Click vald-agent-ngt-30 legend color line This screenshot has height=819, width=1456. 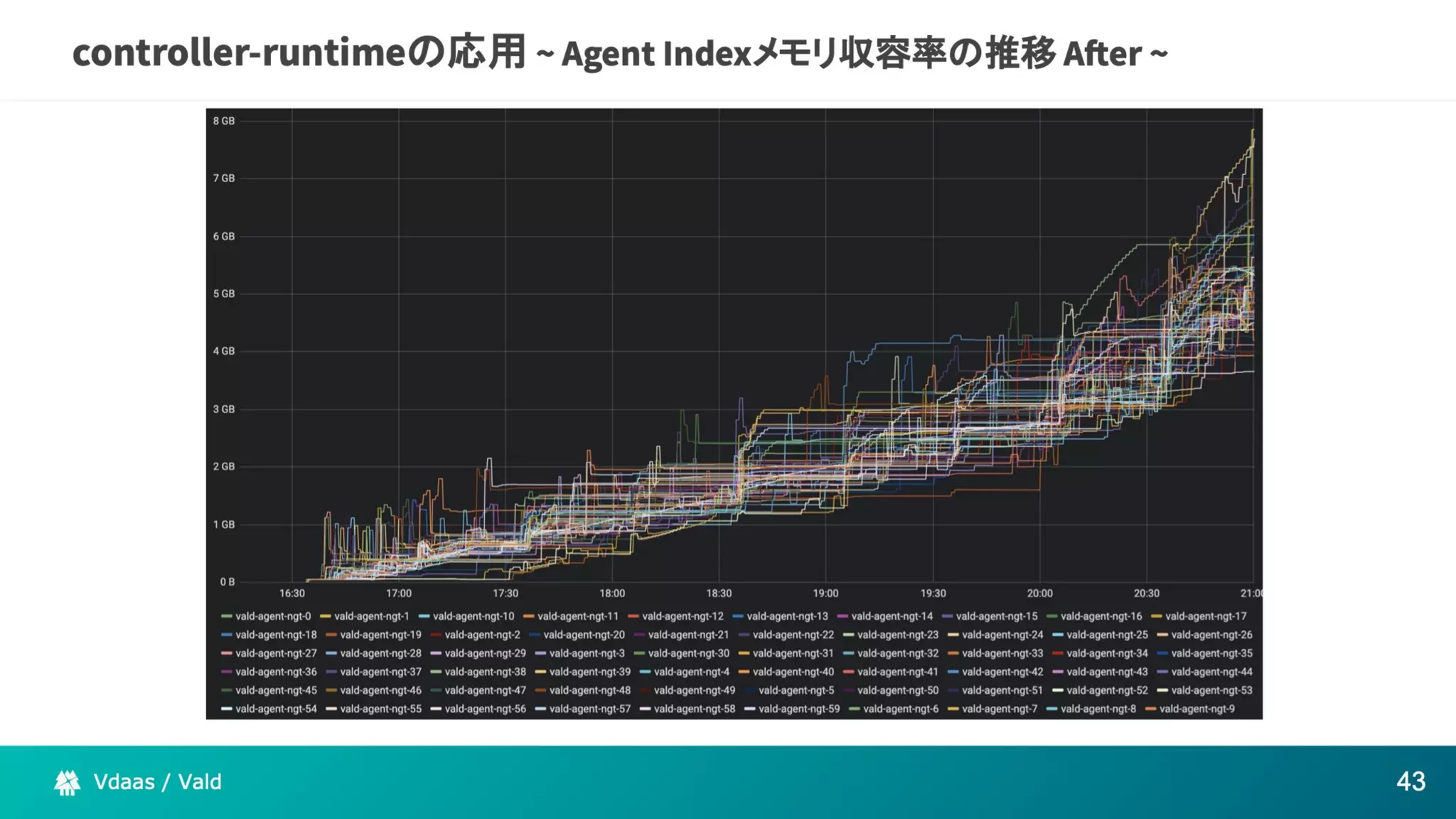(639, 653)
